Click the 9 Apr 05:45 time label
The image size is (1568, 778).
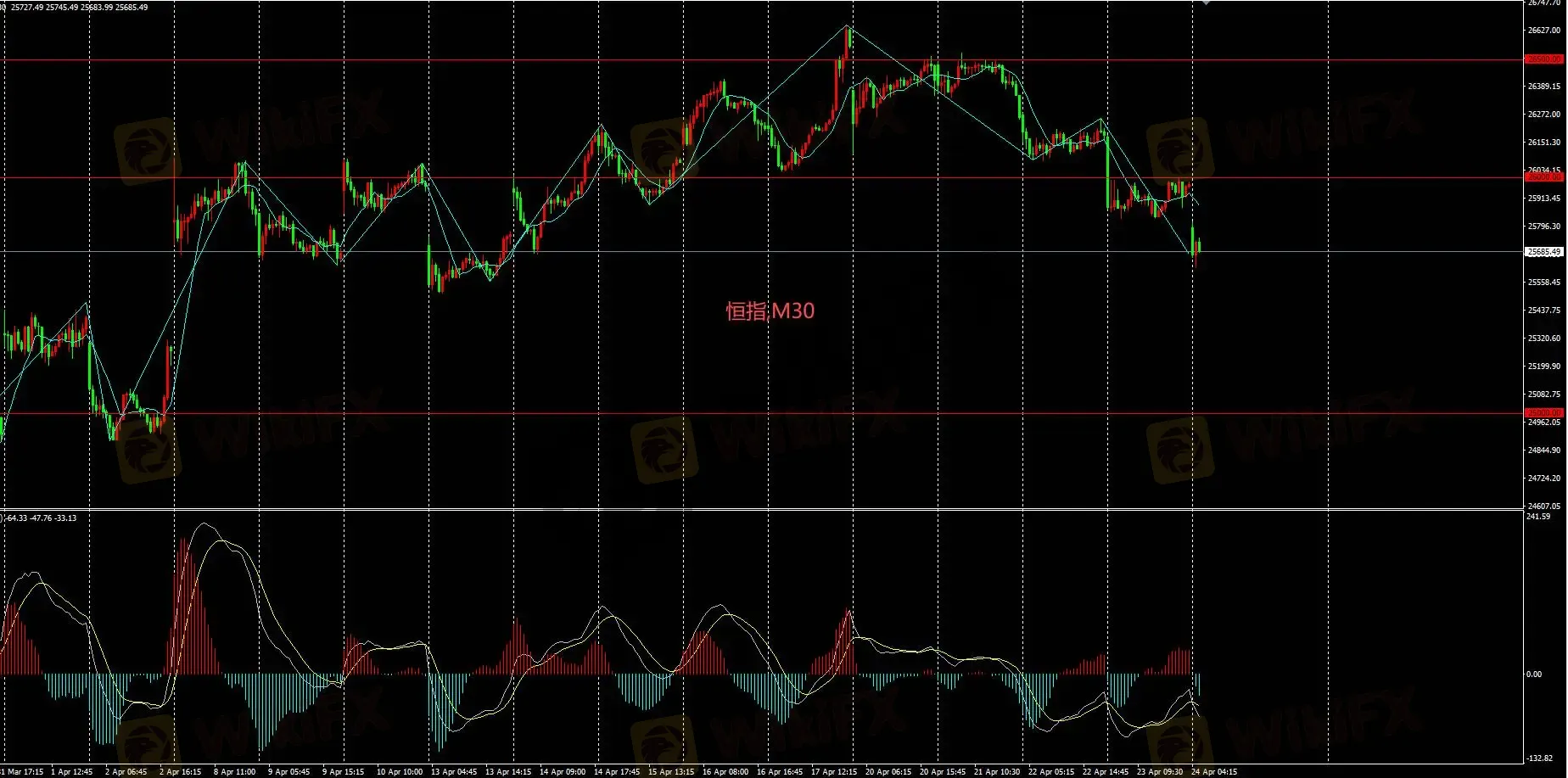tap(289, 772)
